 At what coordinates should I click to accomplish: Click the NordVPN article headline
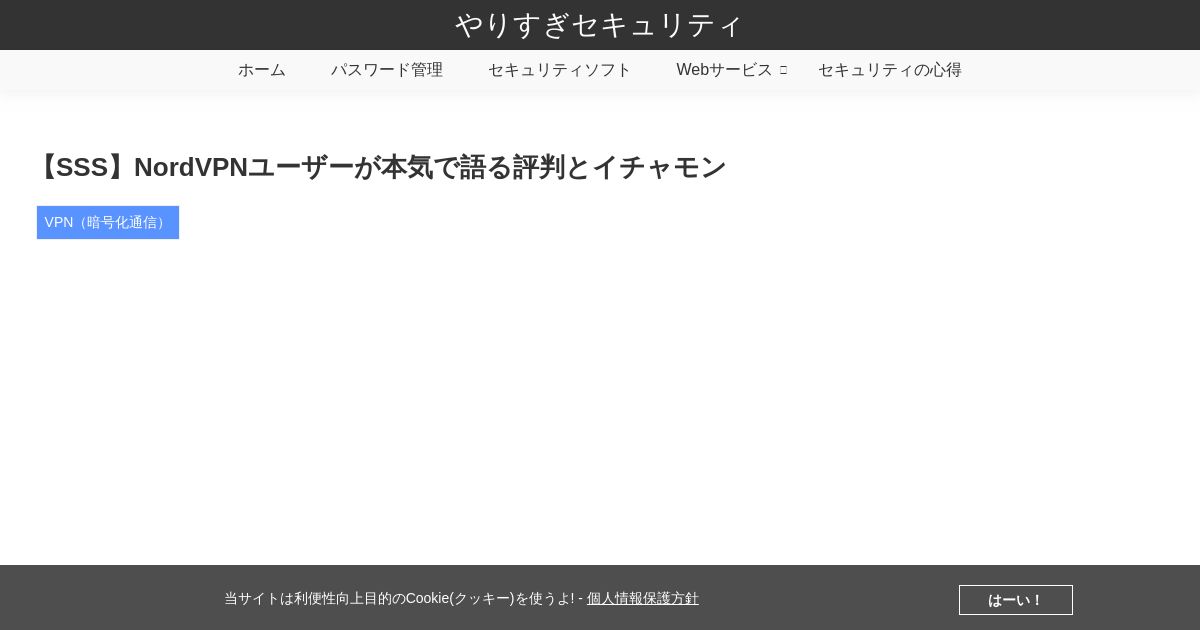click(x=379, y=167)
